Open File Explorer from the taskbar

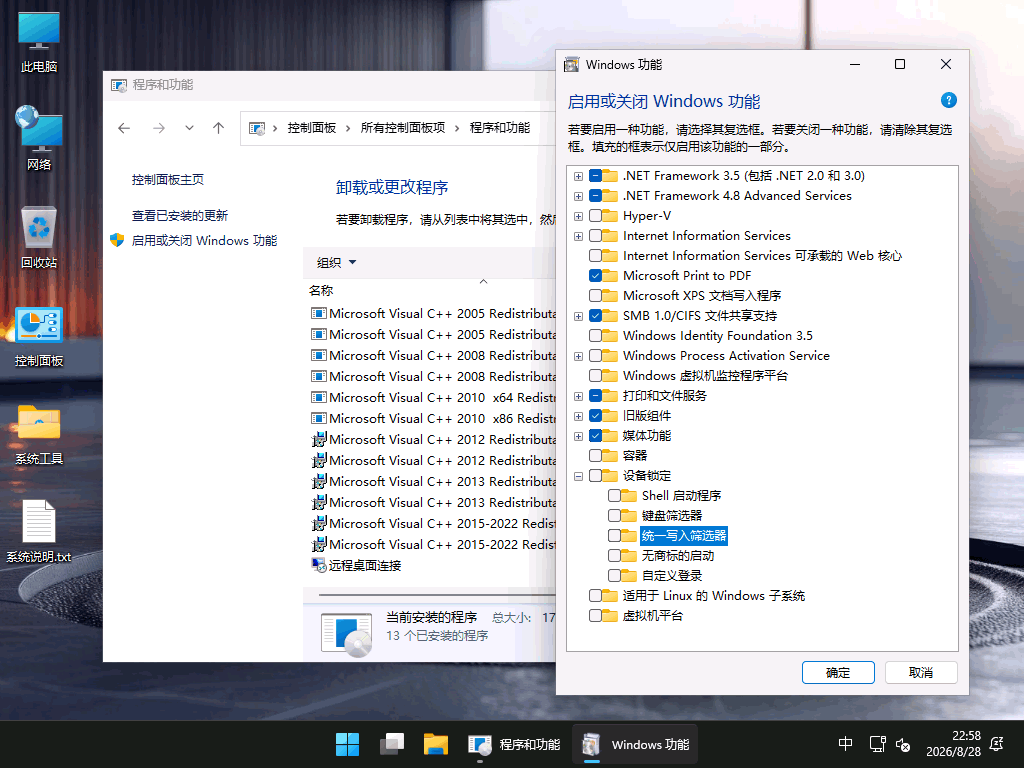click(436, 744)
